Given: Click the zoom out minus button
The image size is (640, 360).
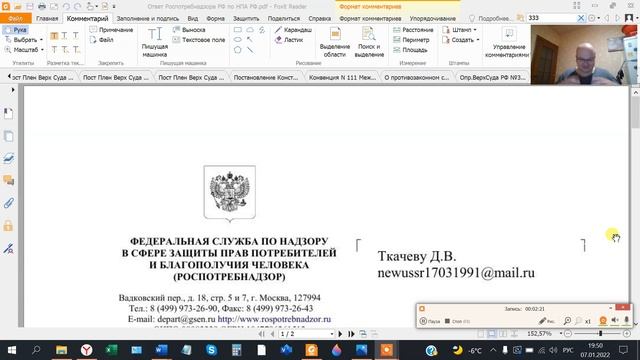Looking at the screenshot, I should pyautogui.click(x=568, y=333).
